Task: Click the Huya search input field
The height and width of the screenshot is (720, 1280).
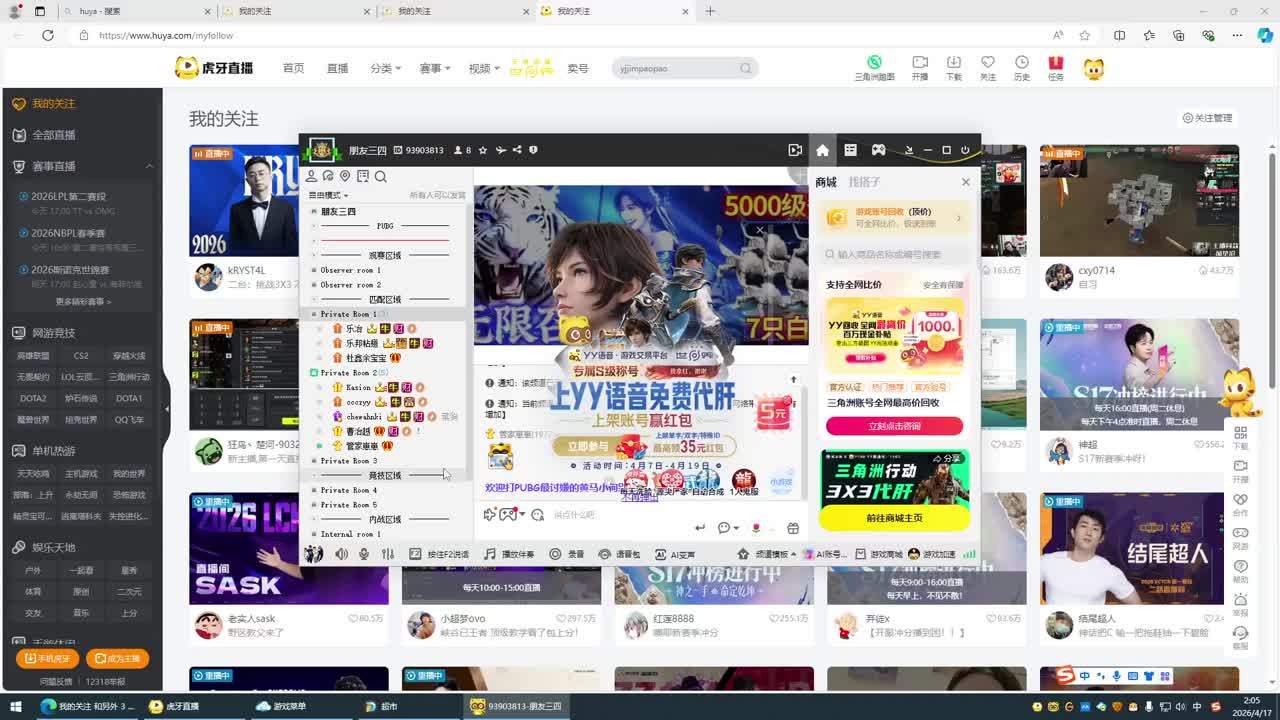Action: [677, 68]
